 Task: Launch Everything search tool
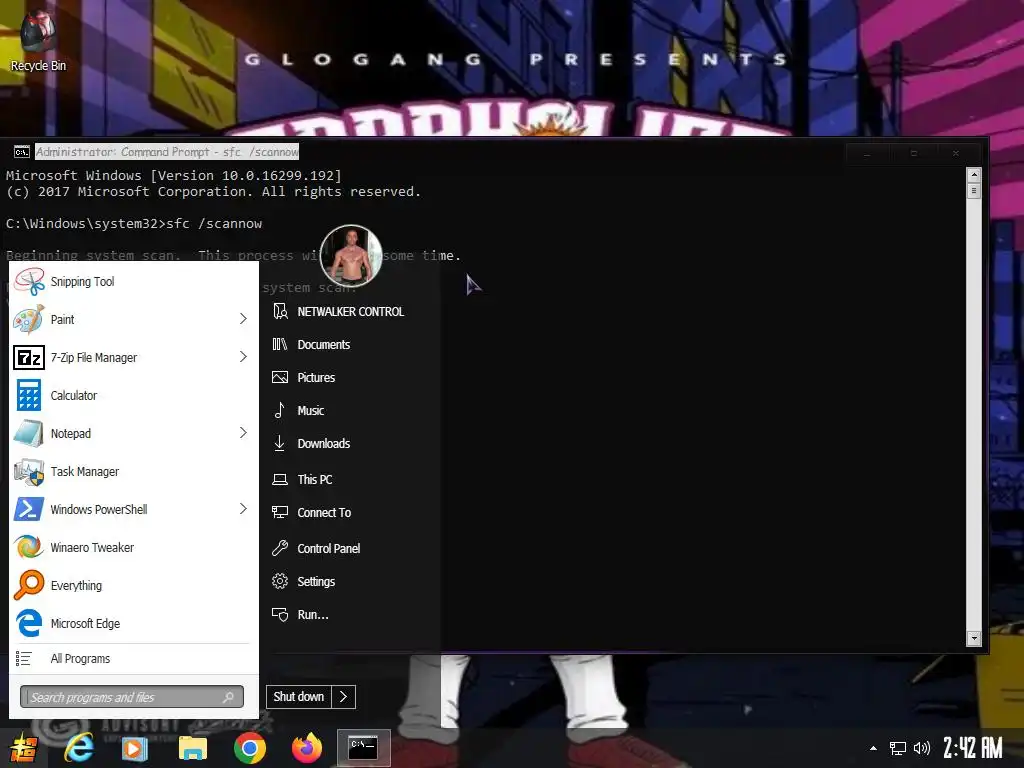(x=134, y=584)
